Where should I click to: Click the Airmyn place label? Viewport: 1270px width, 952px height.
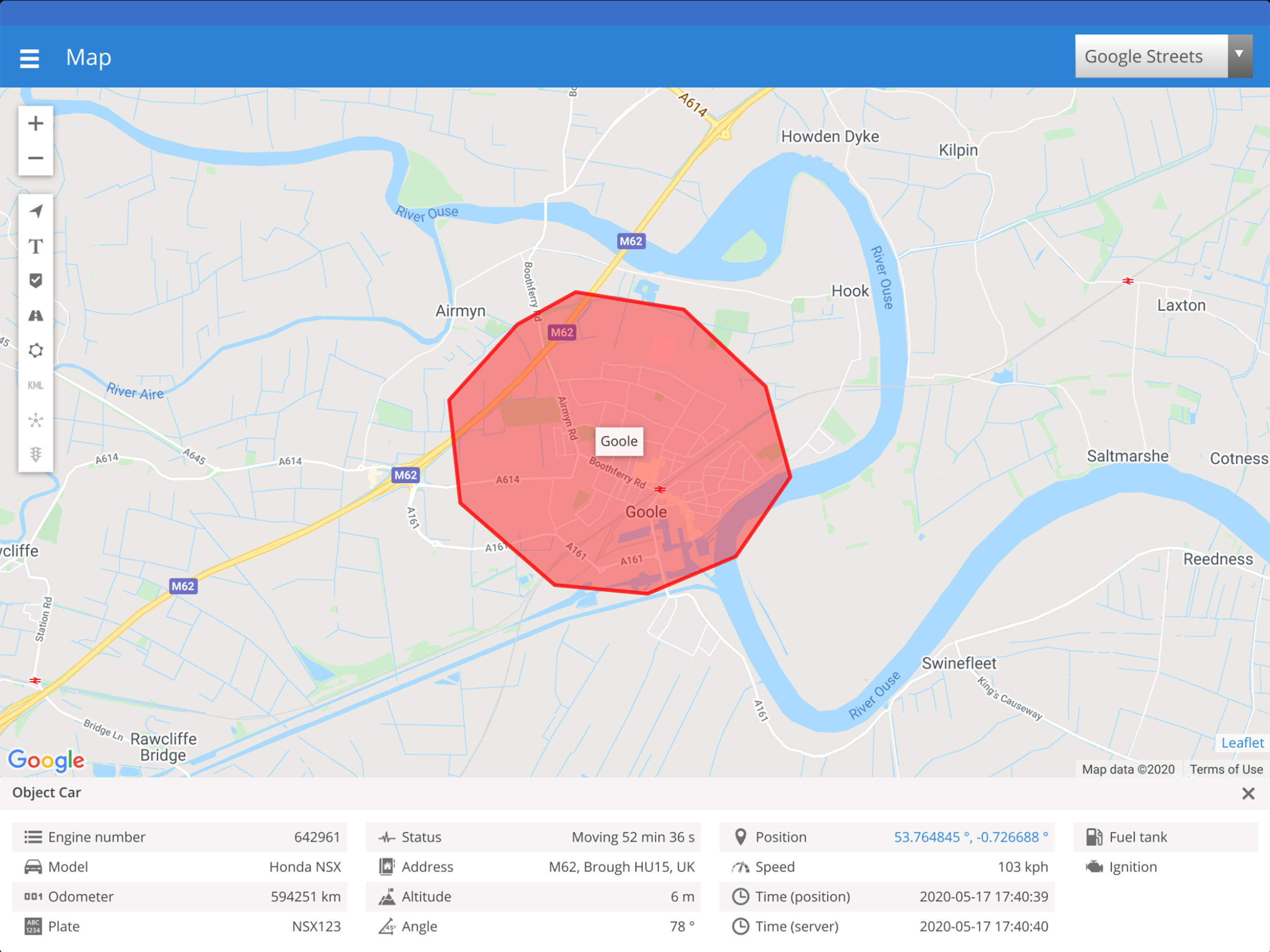tap(461, 311)
